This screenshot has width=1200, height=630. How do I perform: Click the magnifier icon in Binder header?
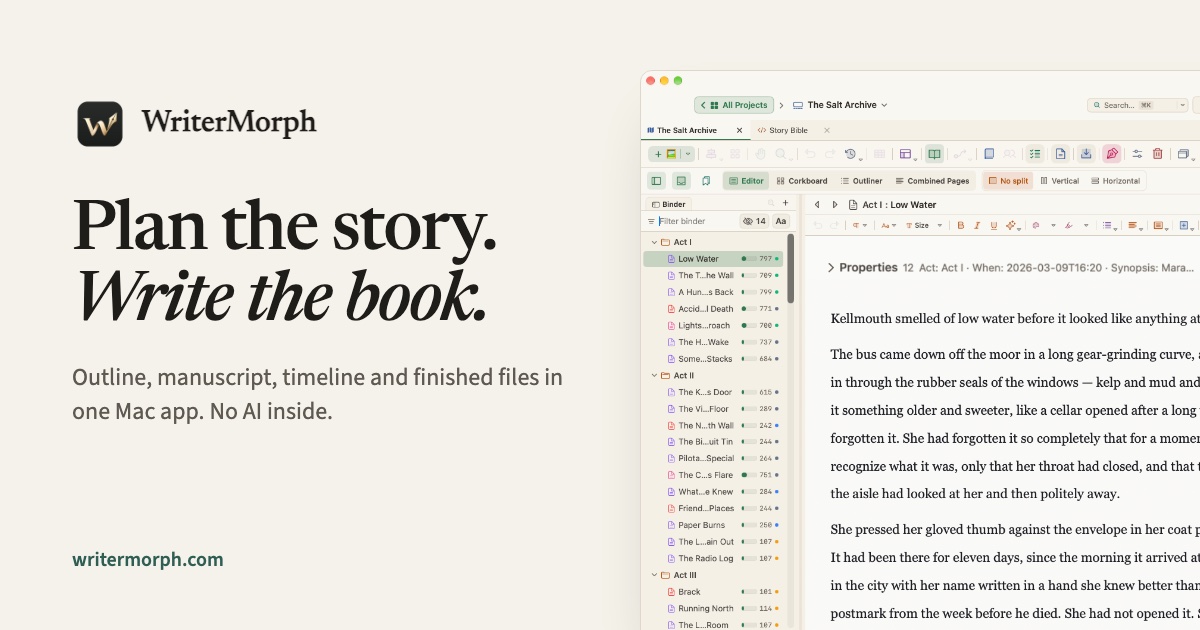[771, 203]
